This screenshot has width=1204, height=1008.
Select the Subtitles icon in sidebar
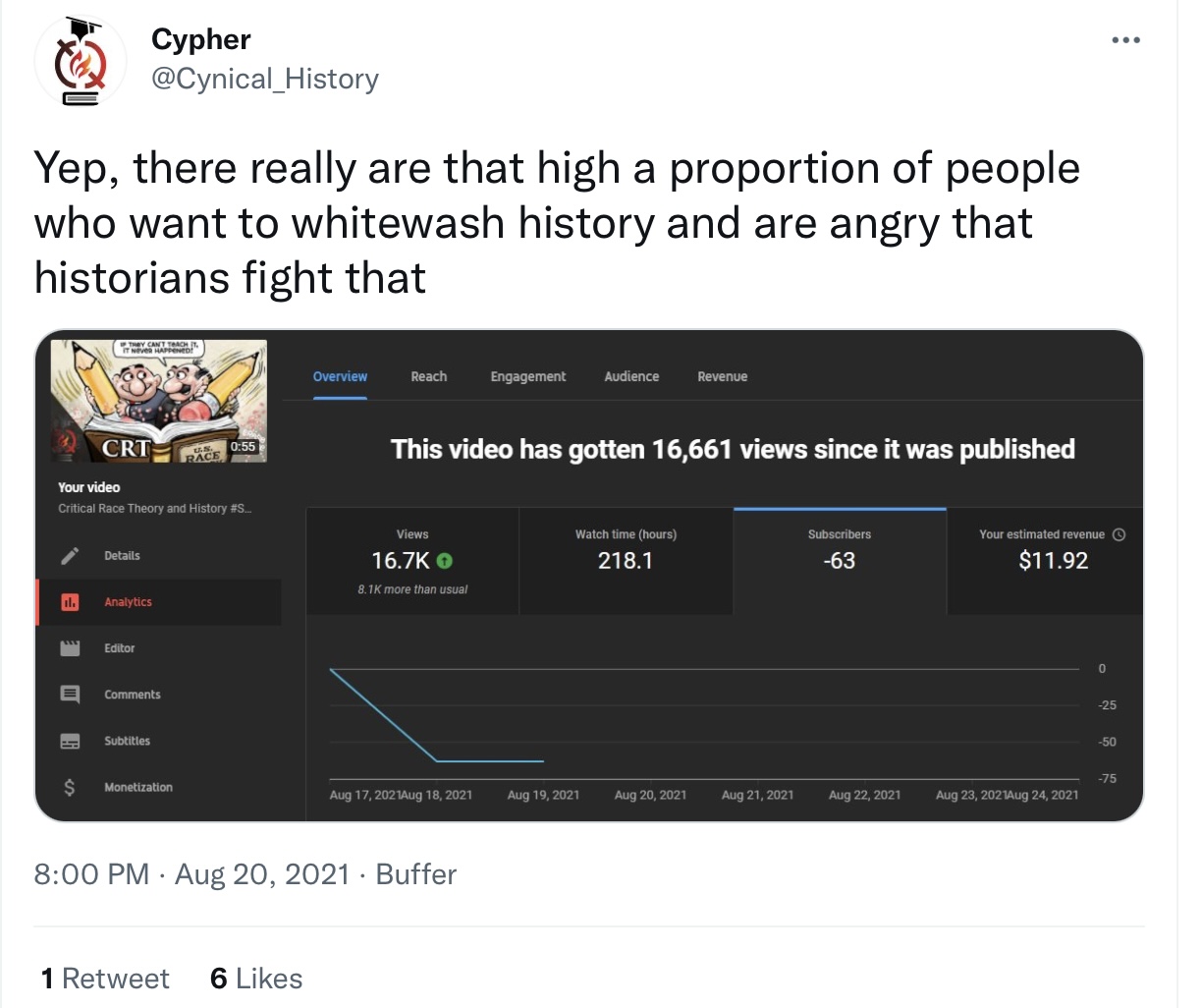(x=70, y=741)
